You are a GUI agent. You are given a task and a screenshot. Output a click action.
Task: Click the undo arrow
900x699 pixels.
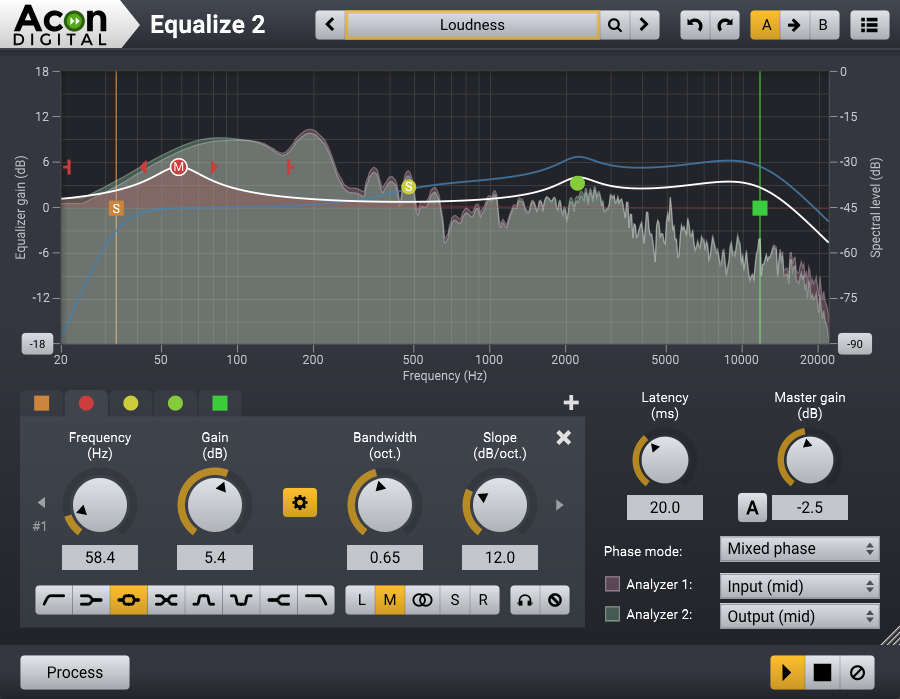[x=695, y=25]
